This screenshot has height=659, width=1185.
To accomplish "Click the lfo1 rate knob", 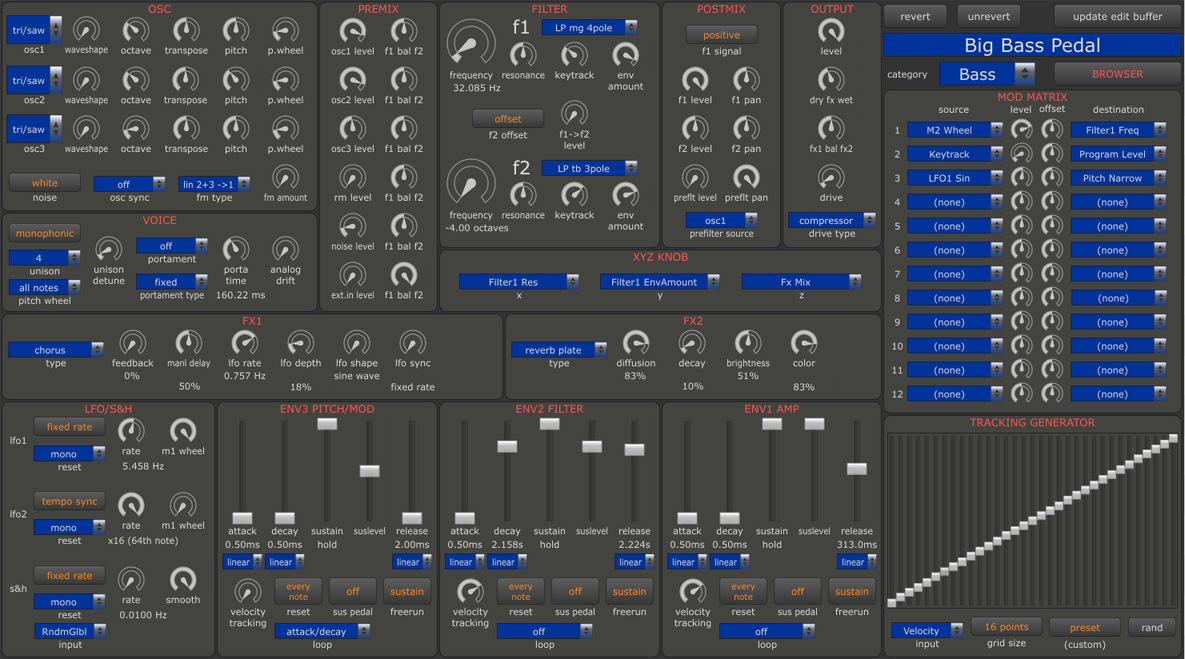I will pos(131,431).
